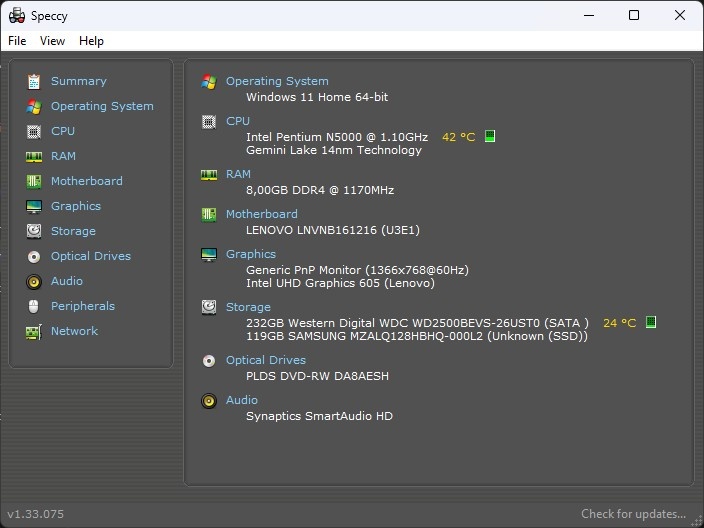
Task: Click the Intel UHD Graphics 605 text
Action: click(340, 283)
